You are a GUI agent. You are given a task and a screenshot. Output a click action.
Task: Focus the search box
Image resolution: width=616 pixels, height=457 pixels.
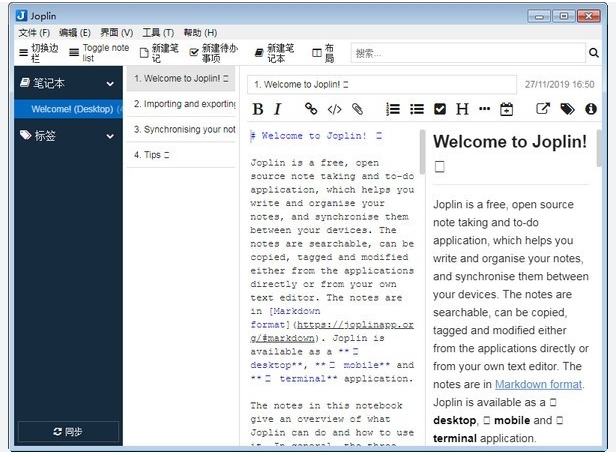coord(468,53)
